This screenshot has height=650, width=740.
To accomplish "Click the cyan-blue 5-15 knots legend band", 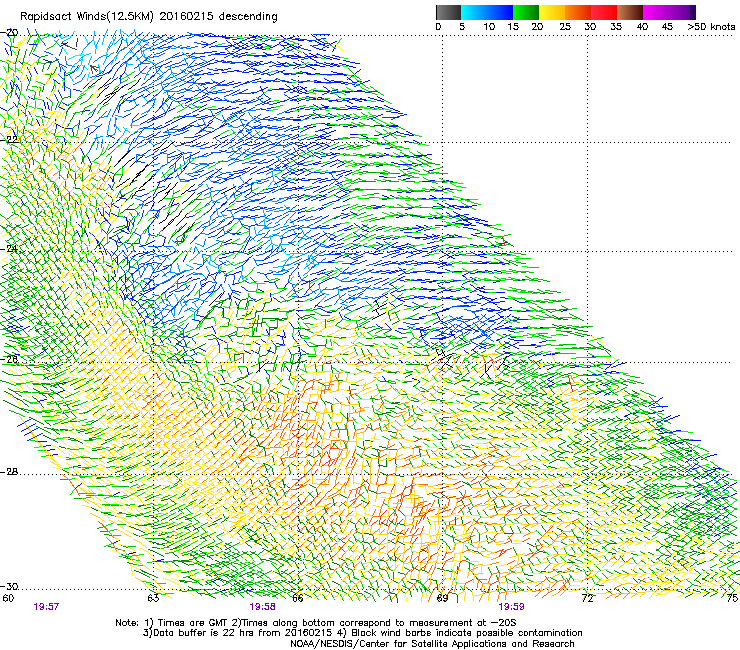I will click(x=487, y=12).
